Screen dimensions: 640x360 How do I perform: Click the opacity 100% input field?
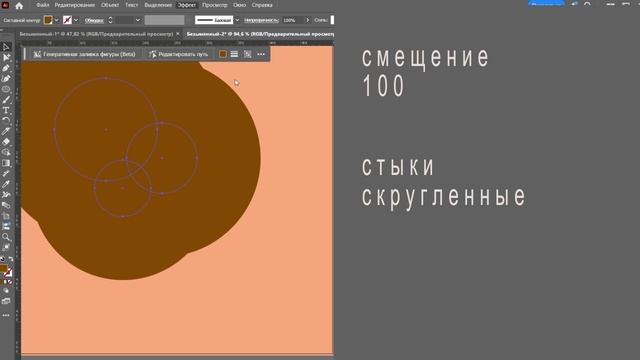click(x=293, y=20)
